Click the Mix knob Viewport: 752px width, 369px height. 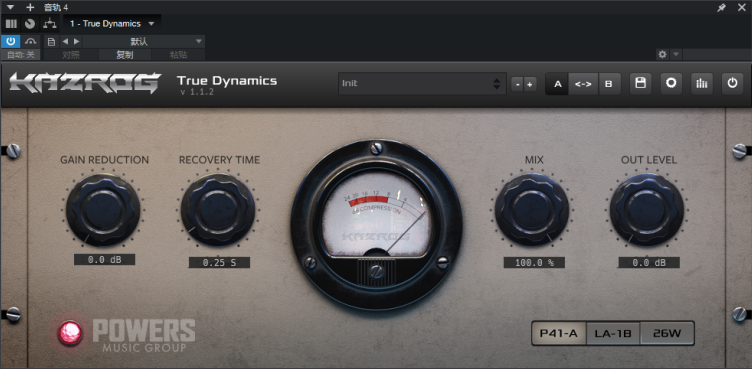point(532,210)
